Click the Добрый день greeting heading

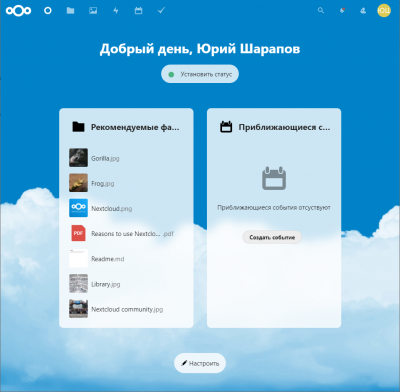point(200,49)
